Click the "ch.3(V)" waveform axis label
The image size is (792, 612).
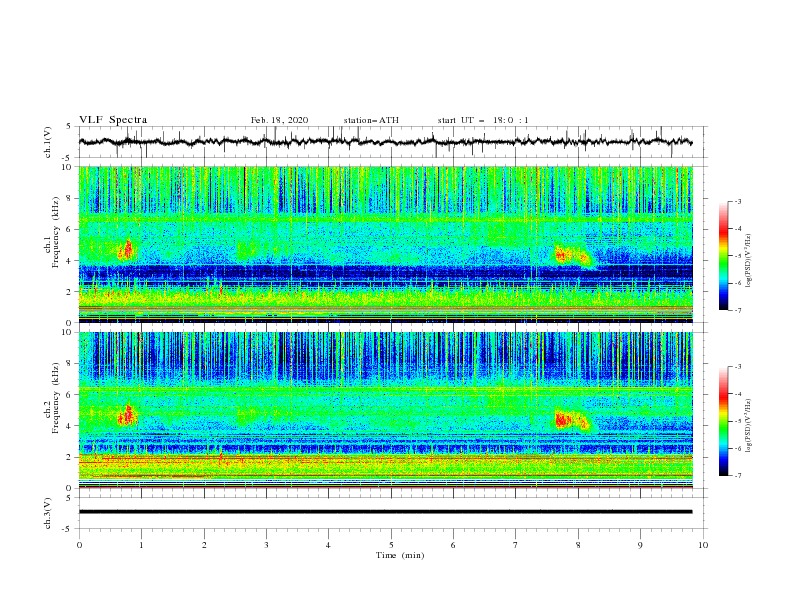[48, 513]
